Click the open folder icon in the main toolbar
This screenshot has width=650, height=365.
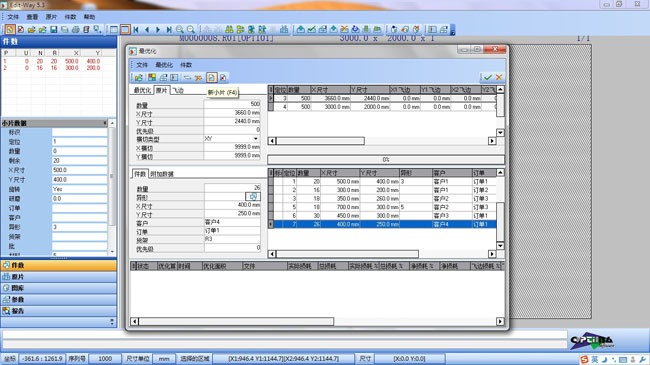[x=32, y=29]
